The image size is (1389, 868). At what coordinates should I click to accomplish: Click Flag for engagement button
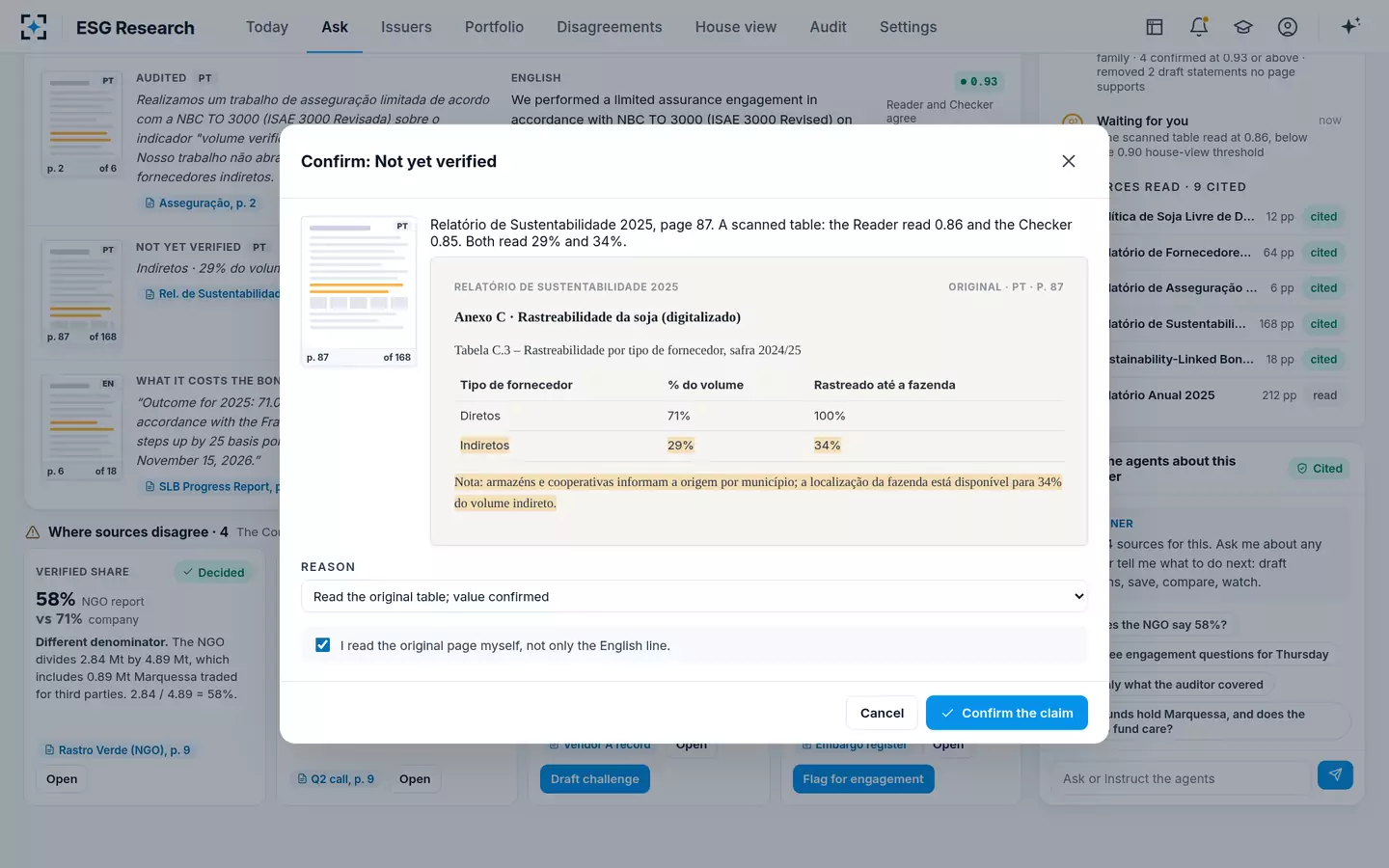pyautogui.click(x=863, y=778)
